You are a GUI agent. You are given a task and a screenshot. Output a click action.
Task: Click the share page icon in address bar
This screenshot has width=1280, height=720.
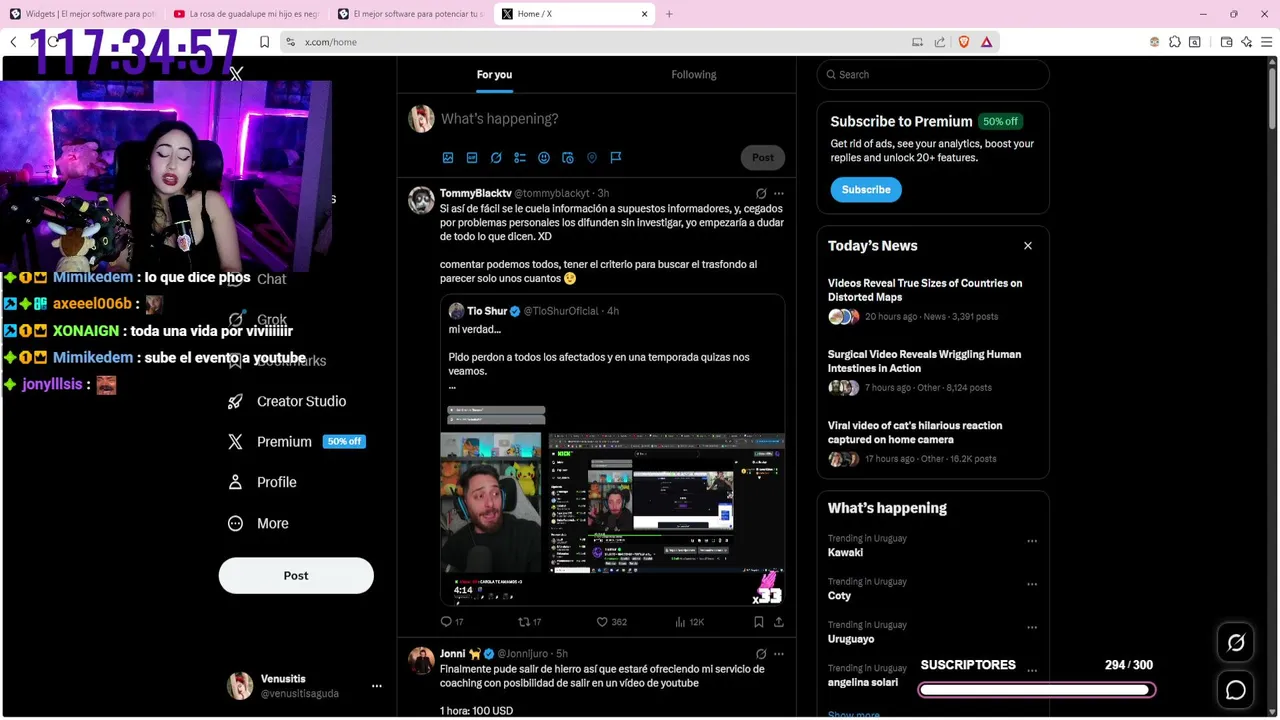(x=940, y=42)
